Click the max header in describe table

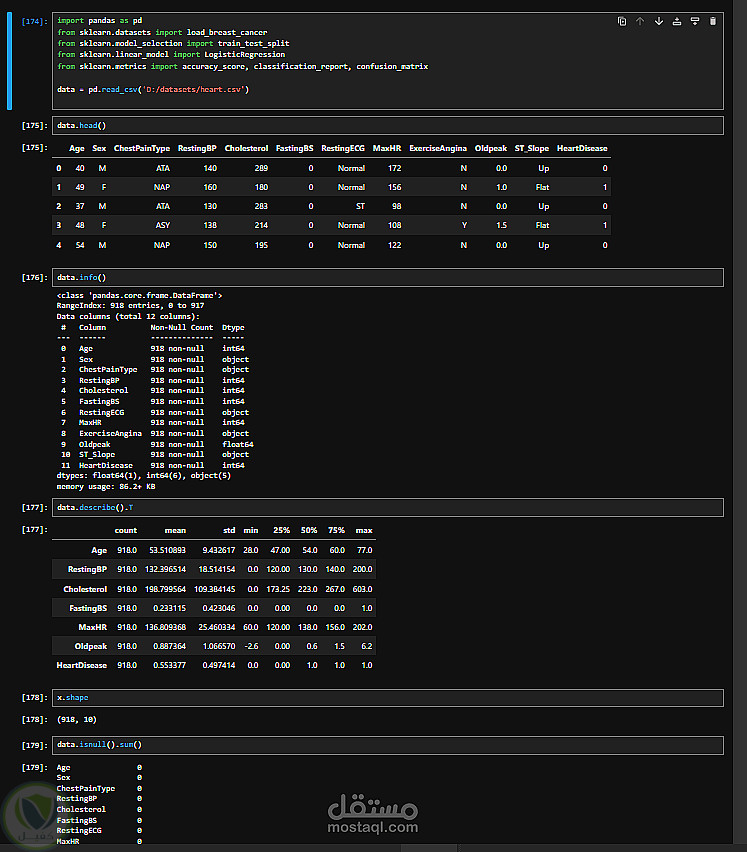364,530
